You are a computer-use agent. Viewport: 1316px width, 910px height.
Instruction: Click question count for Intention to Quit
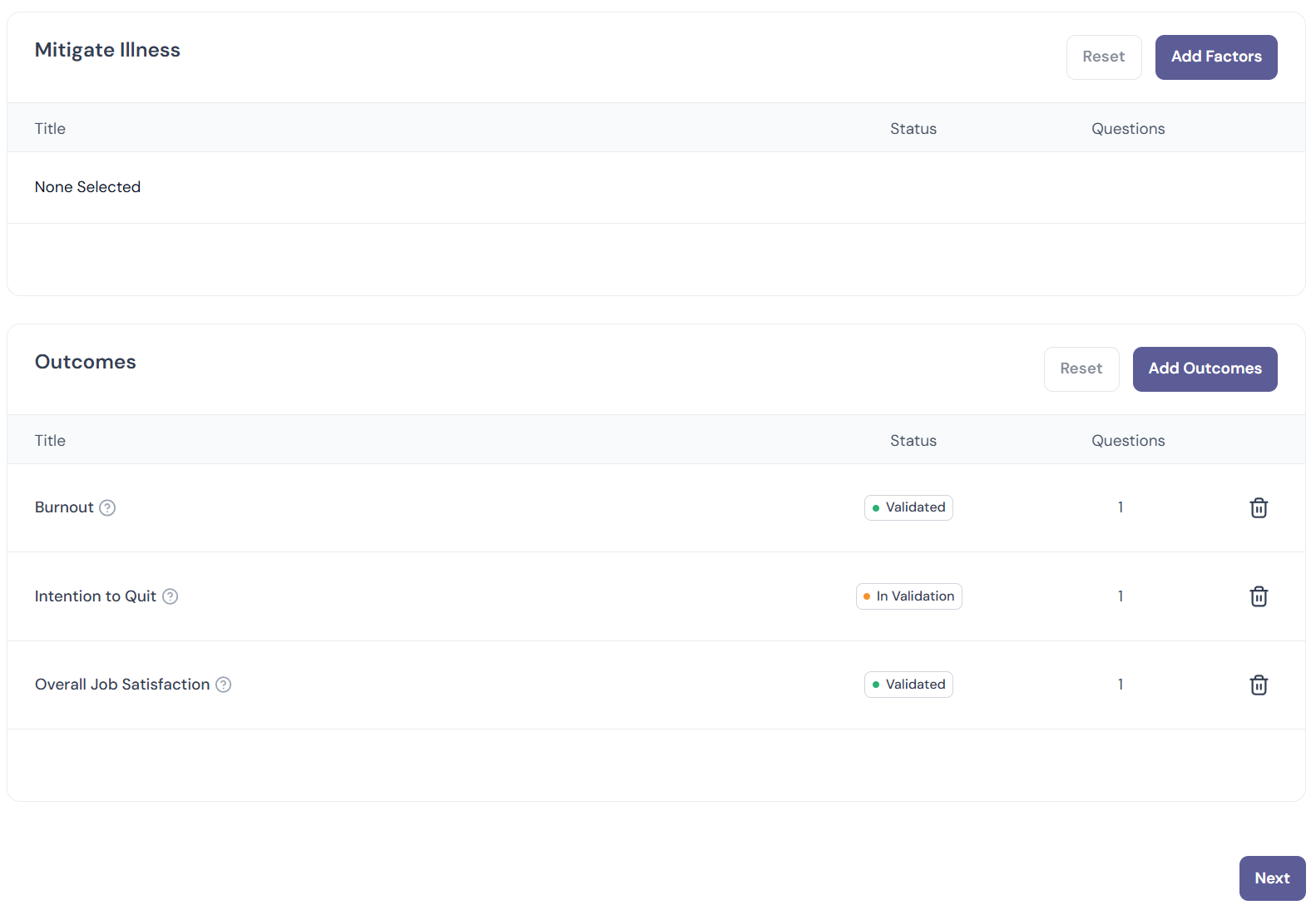tap(1121, 596)
